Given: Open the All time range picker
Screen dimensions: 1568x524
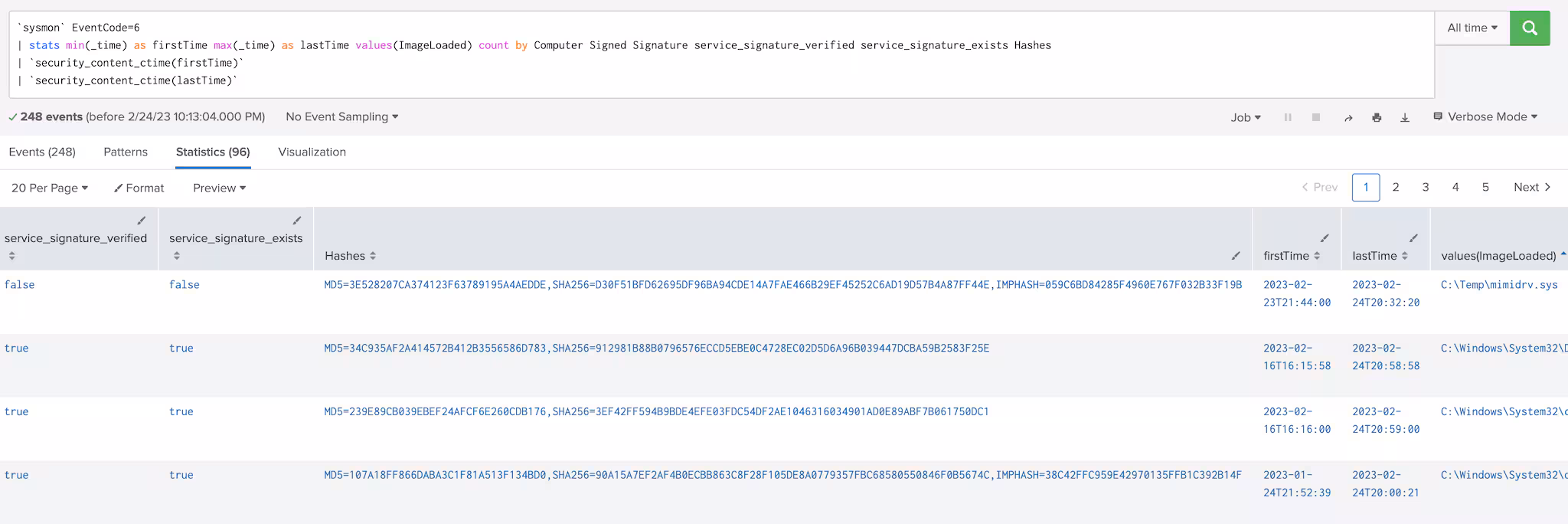Looking at the screenshot, I should tap(1472, 28).
